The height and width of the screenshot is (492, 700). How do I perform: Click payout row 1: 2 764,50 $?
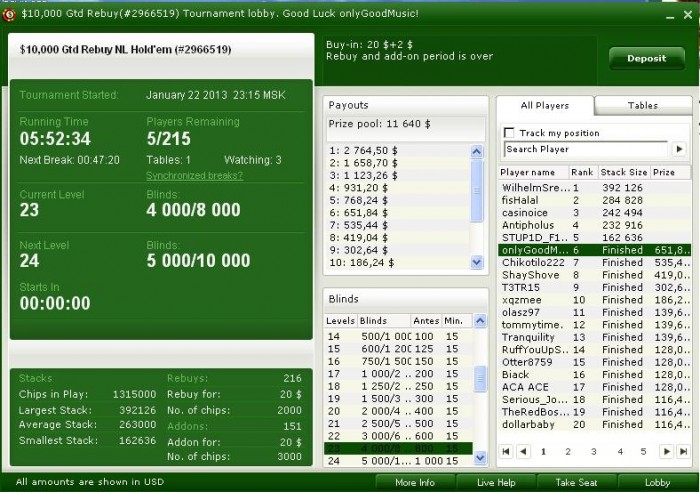[x=398, y=150]
